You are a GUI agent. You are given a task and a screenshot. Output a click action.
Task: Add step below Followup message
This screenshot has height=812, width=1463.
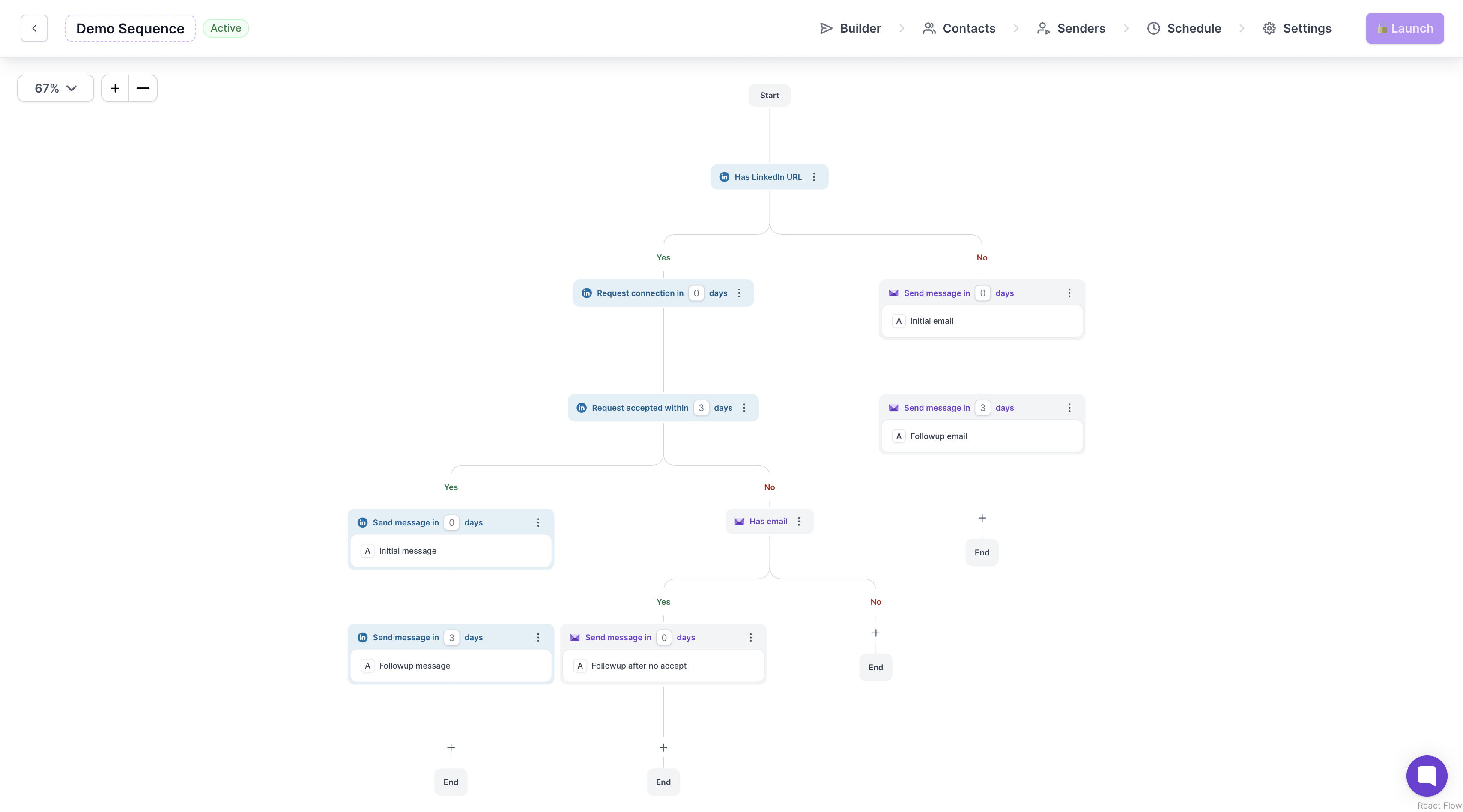(451, 748)
